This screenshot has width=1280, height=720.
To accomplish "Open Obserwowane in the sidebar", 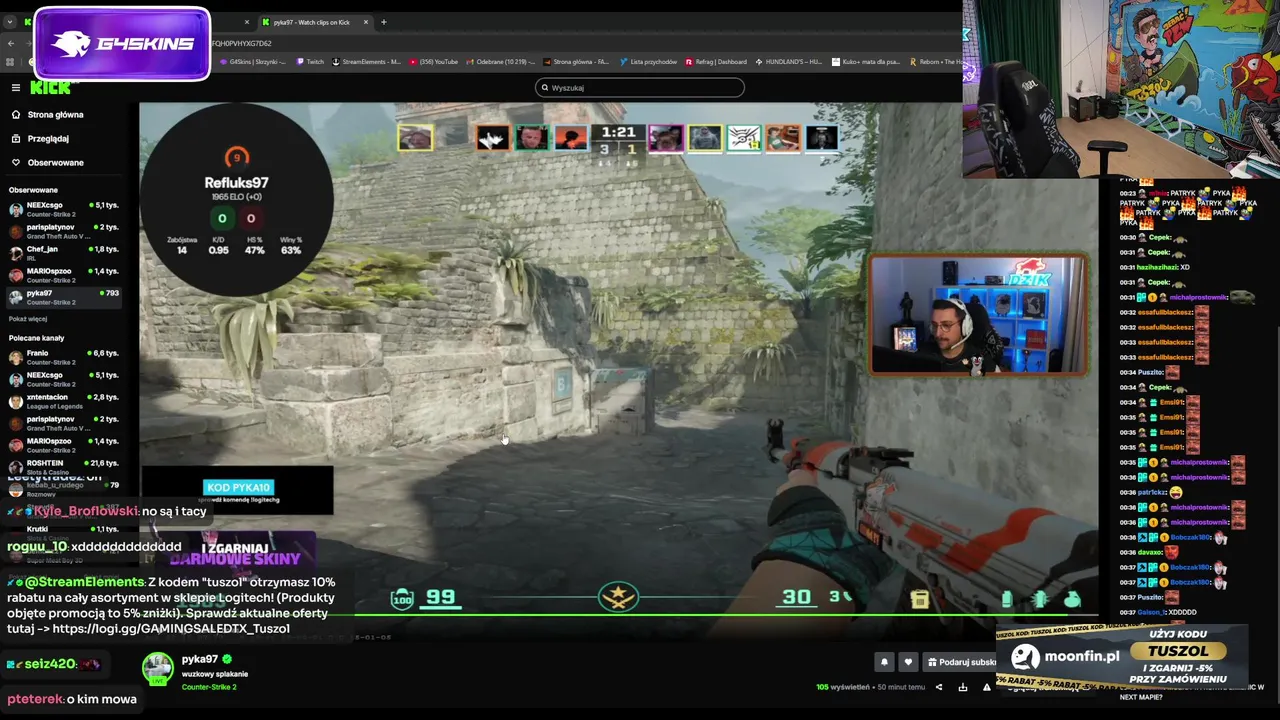I will click(x=62, y=163).
